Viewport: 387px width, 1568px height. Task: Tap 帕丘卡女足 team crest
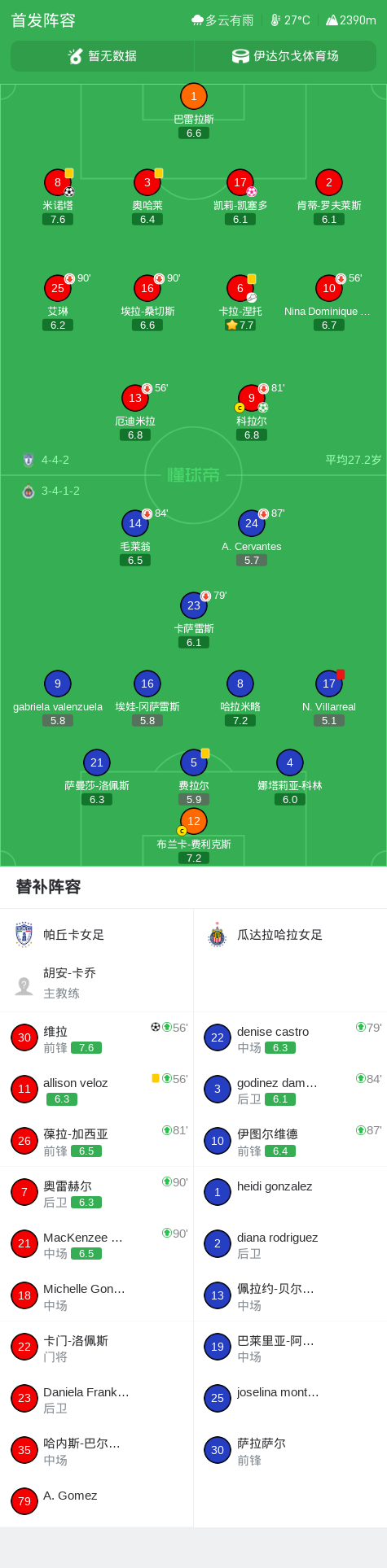click(x=24, y=935)
